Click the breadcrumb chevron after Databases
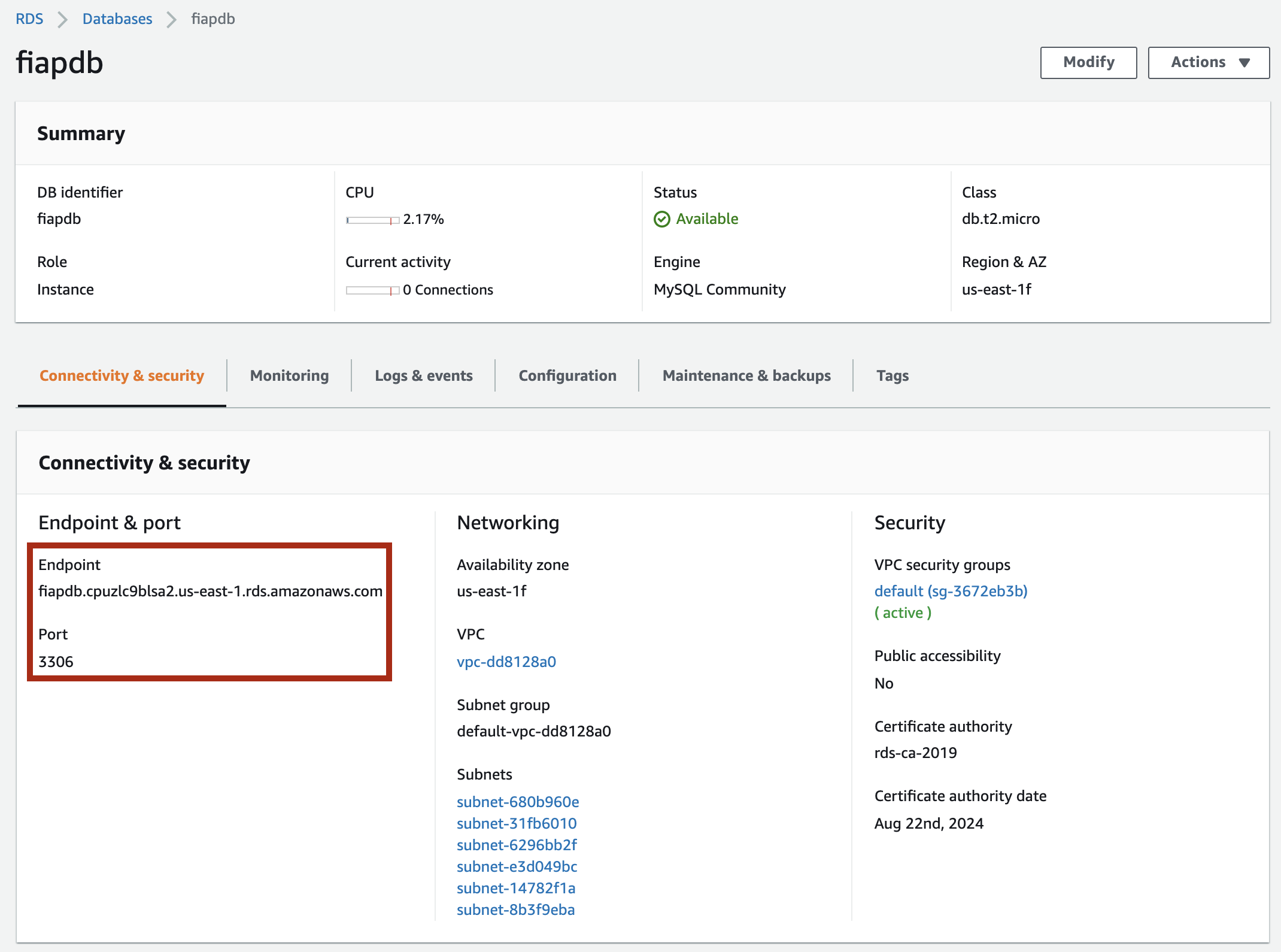The image size is (1281, 952). coord(171,20)
